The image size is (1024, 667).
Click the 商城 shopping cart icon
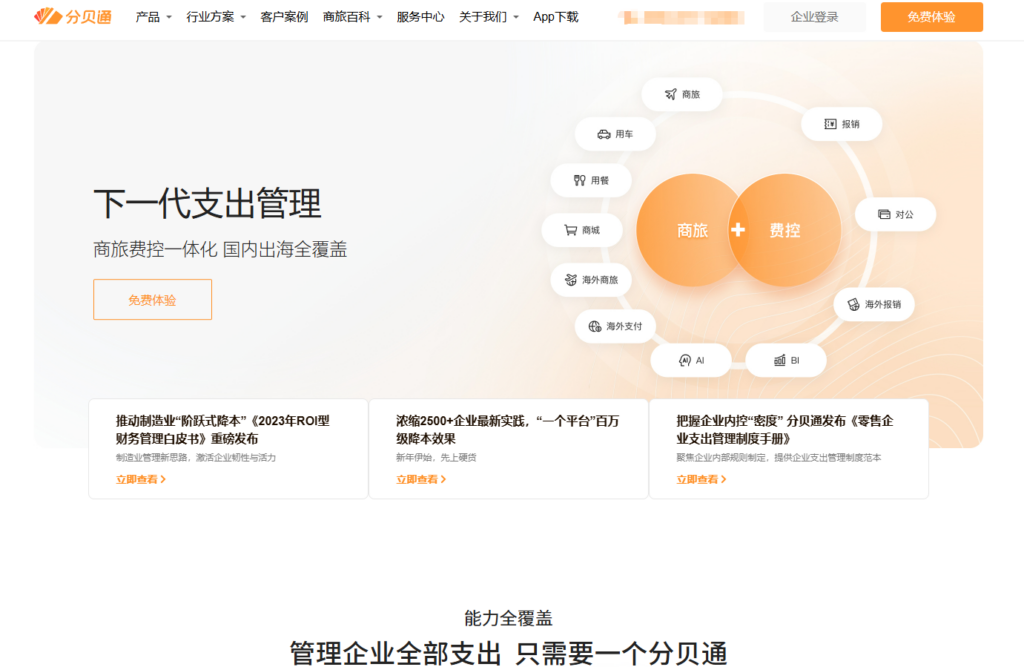583,230
